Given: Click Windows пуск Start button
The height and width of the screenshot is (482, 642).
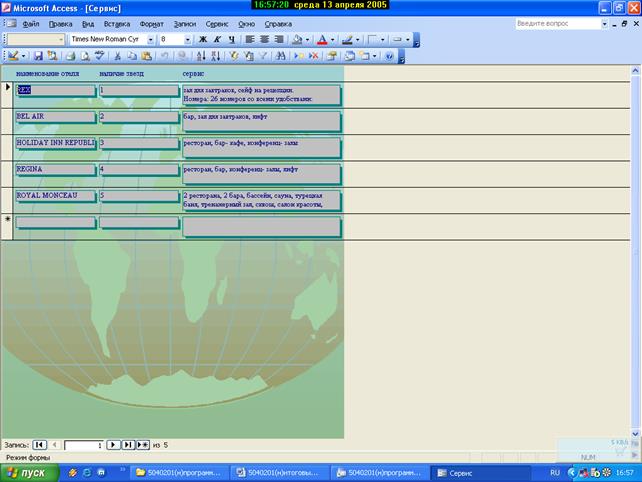Looking at the screenshot, I should click(29, 473).
